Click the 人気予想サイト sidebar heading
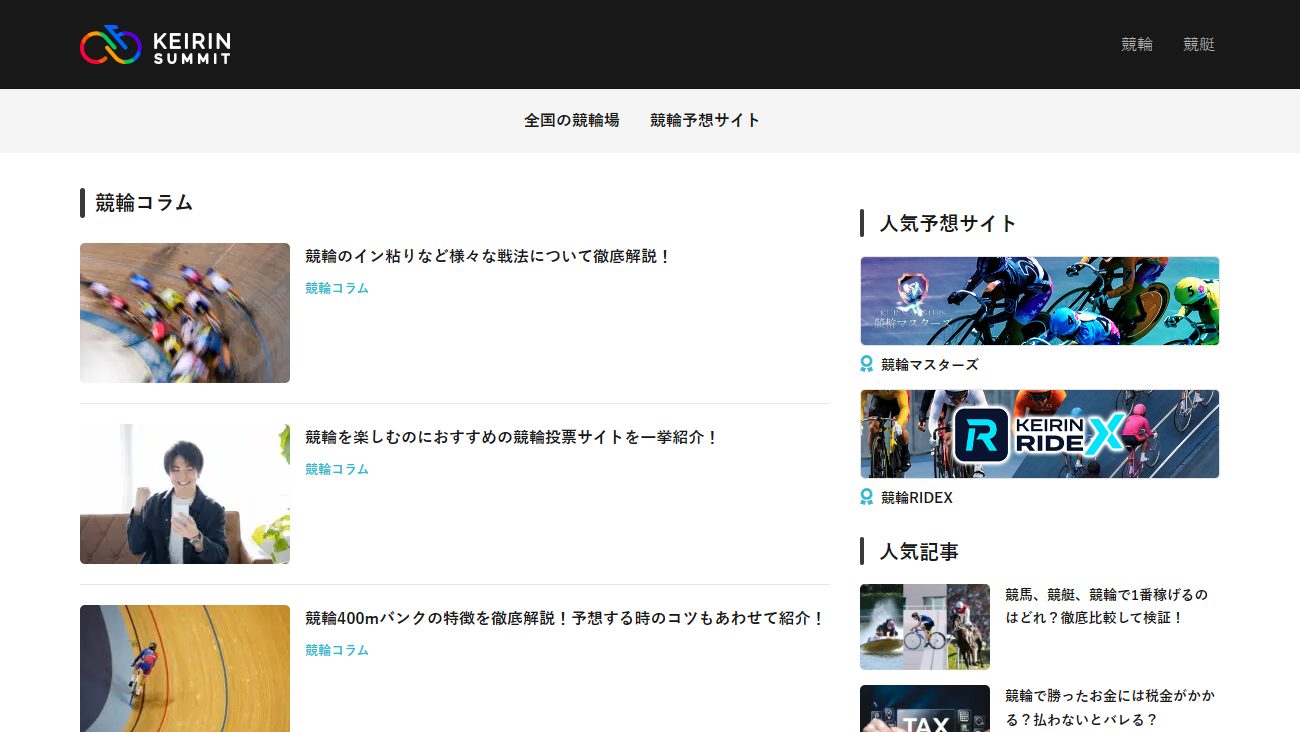Viewport: 1300px width, 732px height. [948, 223]
